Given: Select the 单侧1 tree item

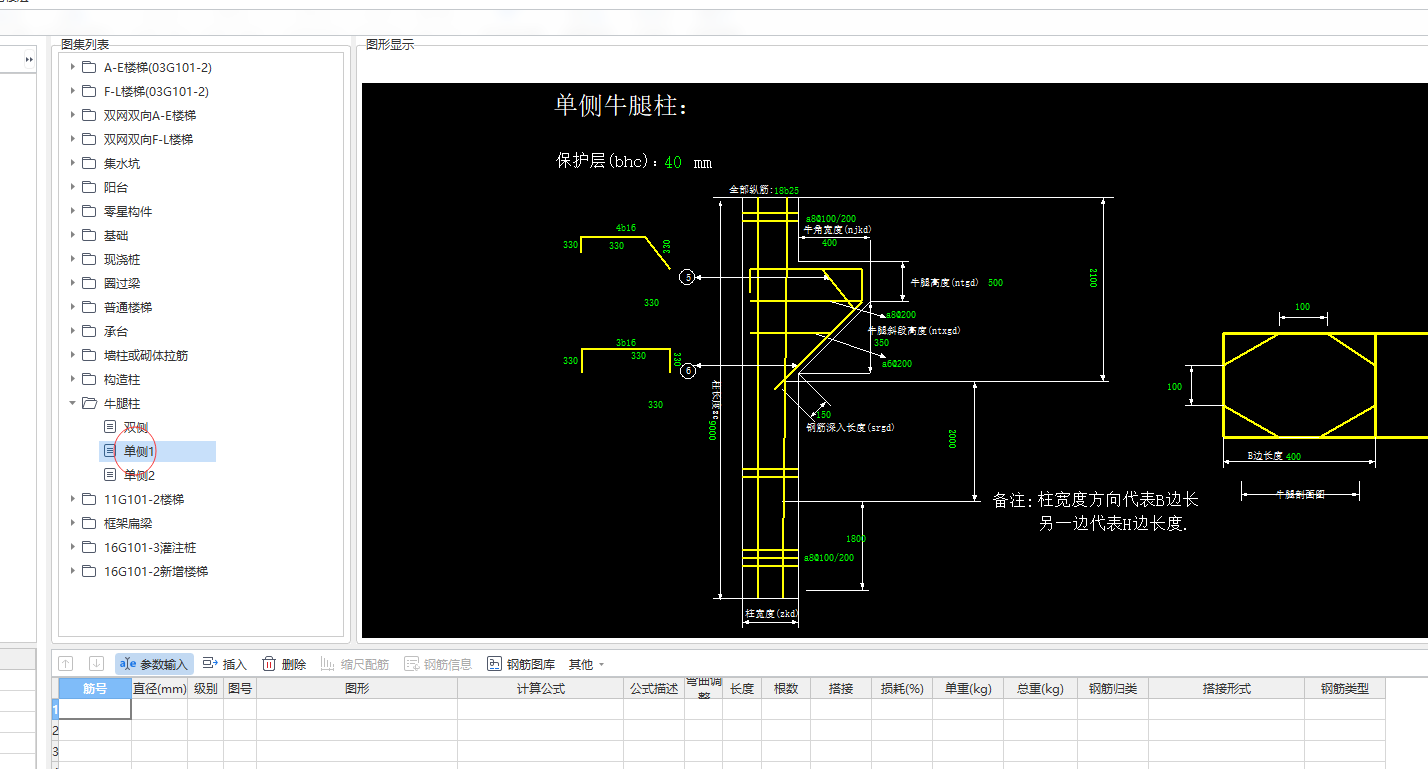Looking at the screenshot, I should pyautogui.click(x=158, y=451).
